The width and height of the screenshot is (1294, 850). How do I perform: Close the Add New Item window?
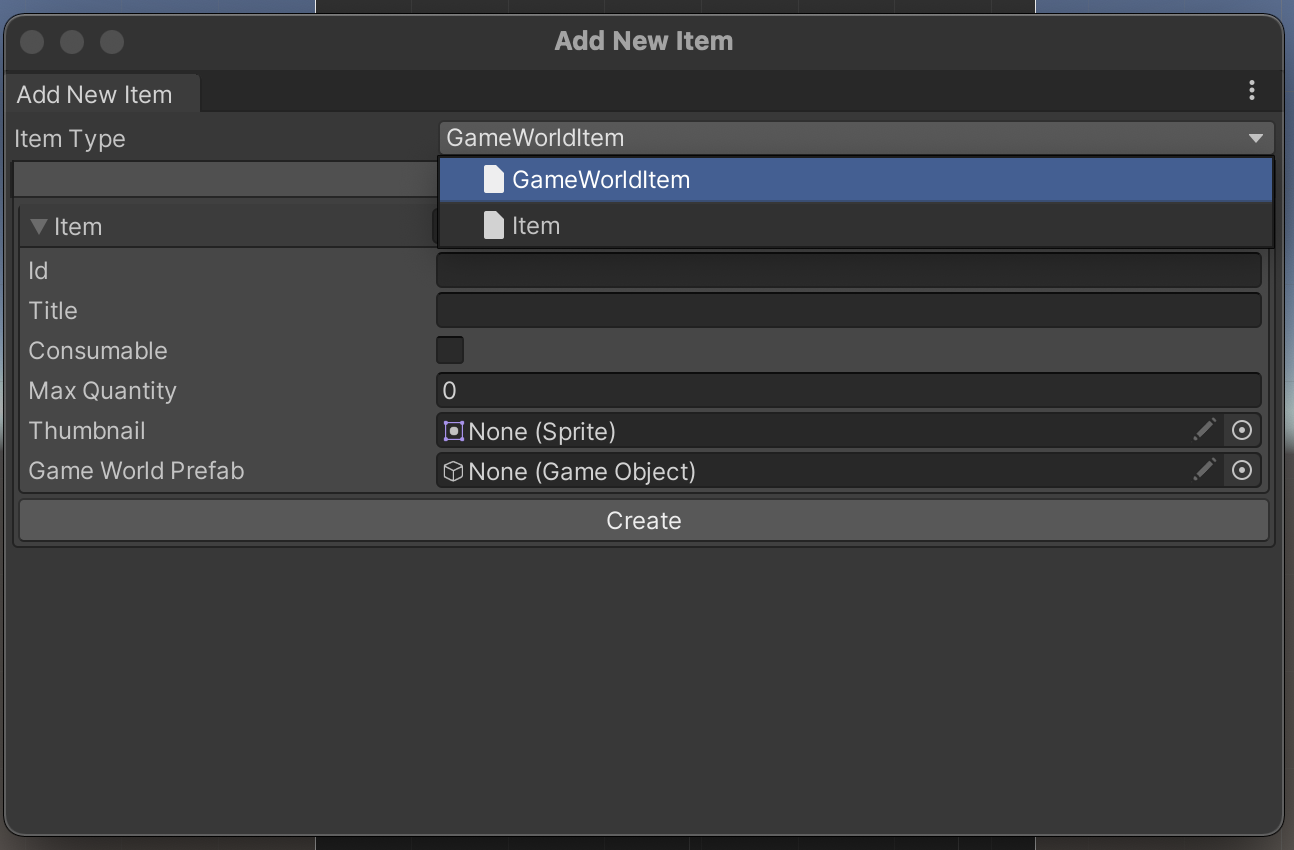tap(32, 42)
